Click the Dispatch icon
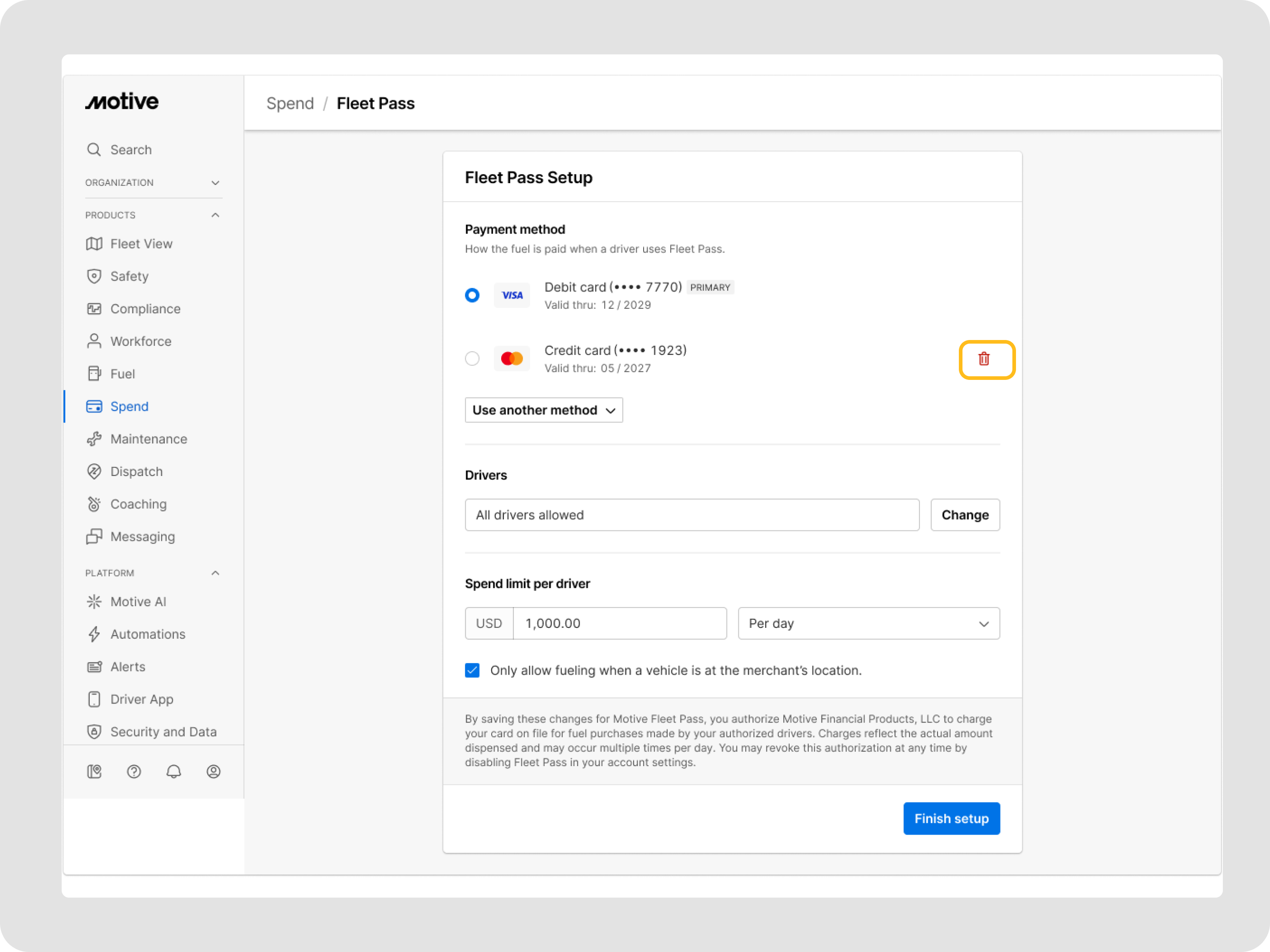The image size is (1270, 952). tap(94, 472)
